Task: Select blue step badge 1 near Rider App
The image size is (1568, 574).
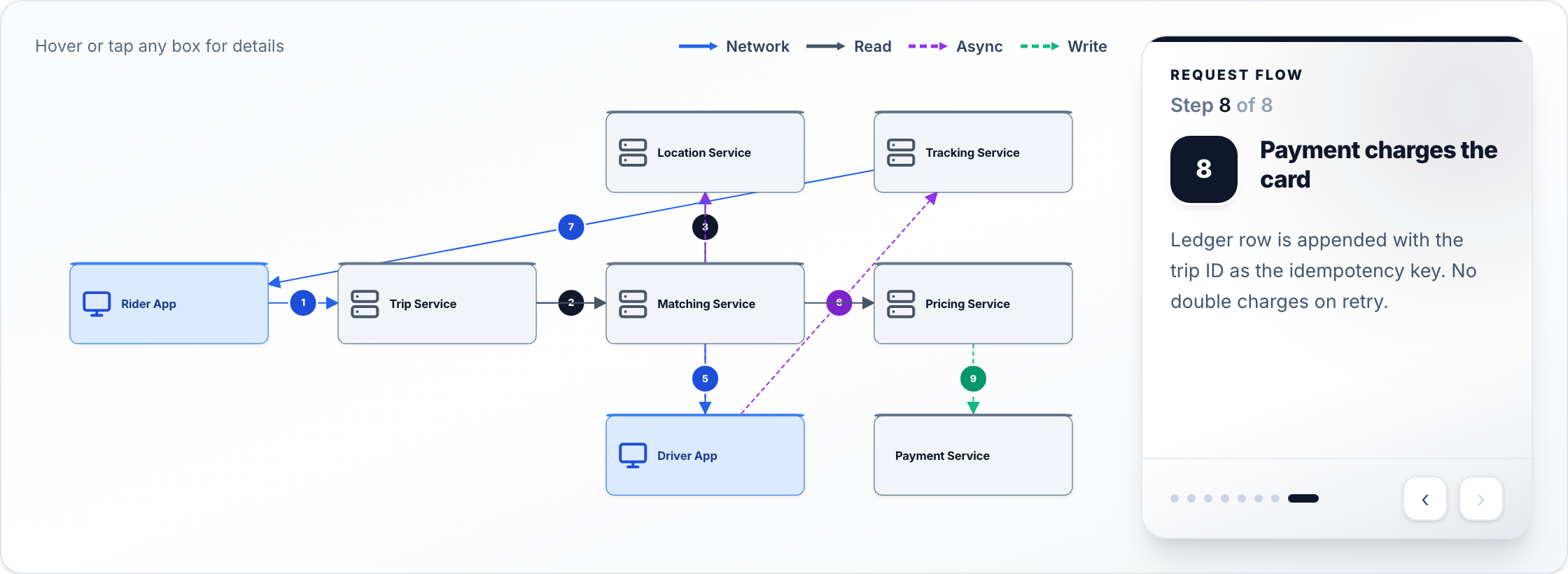Action: pos(303,303)
